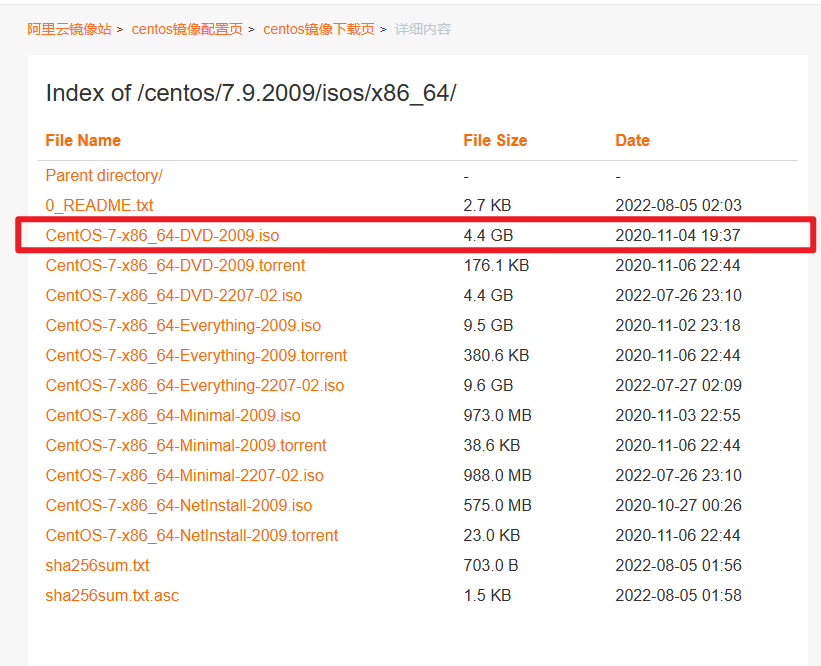Click the 1.5 KB file size value
The height and width of the screenshot is (666, 821).
click(487, 595)
